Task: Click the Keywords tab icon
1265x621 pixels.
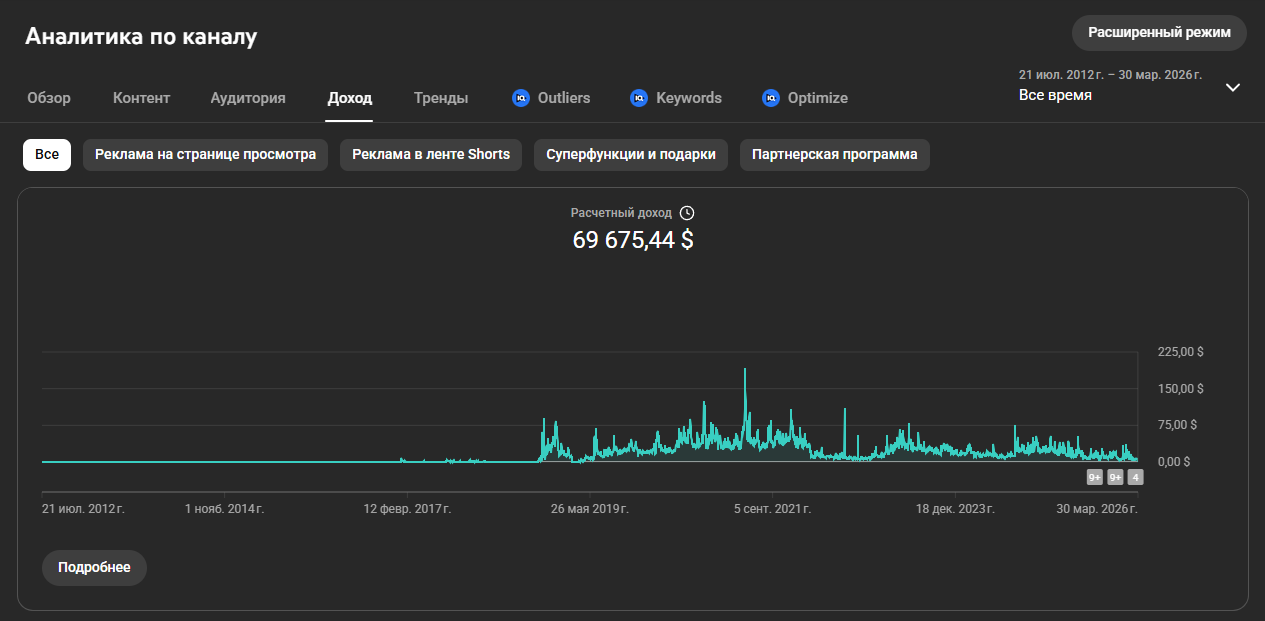Action: point(638,98)
